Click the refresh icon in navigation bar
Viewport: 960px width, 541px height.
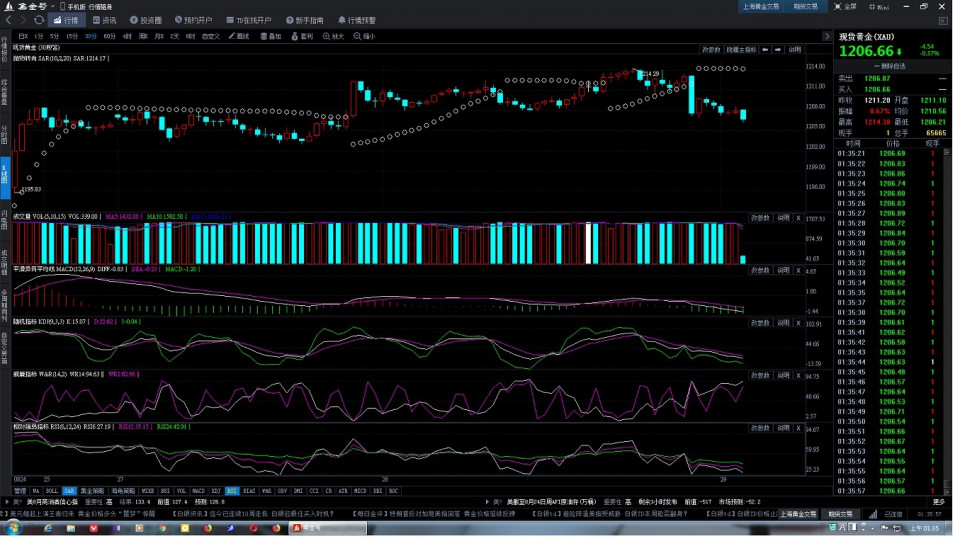point(39,20)
